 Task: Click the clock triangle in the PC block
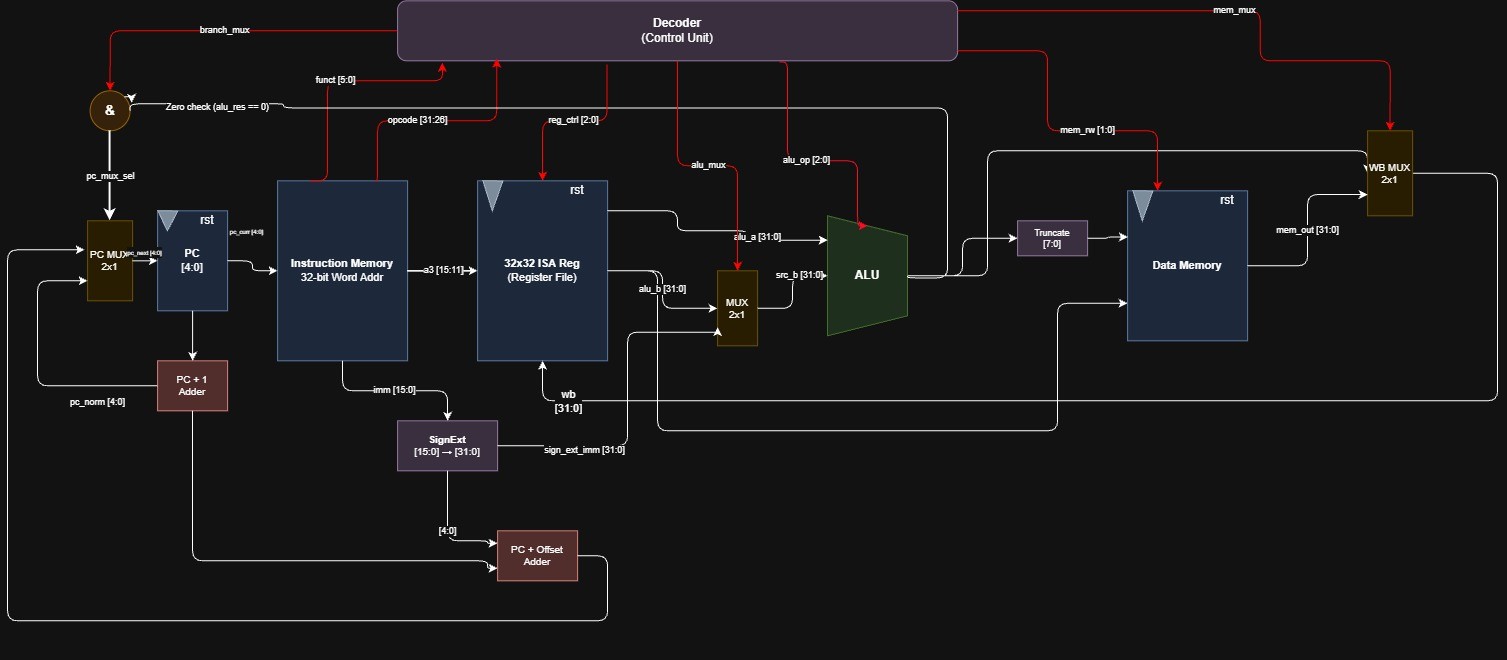168,221
